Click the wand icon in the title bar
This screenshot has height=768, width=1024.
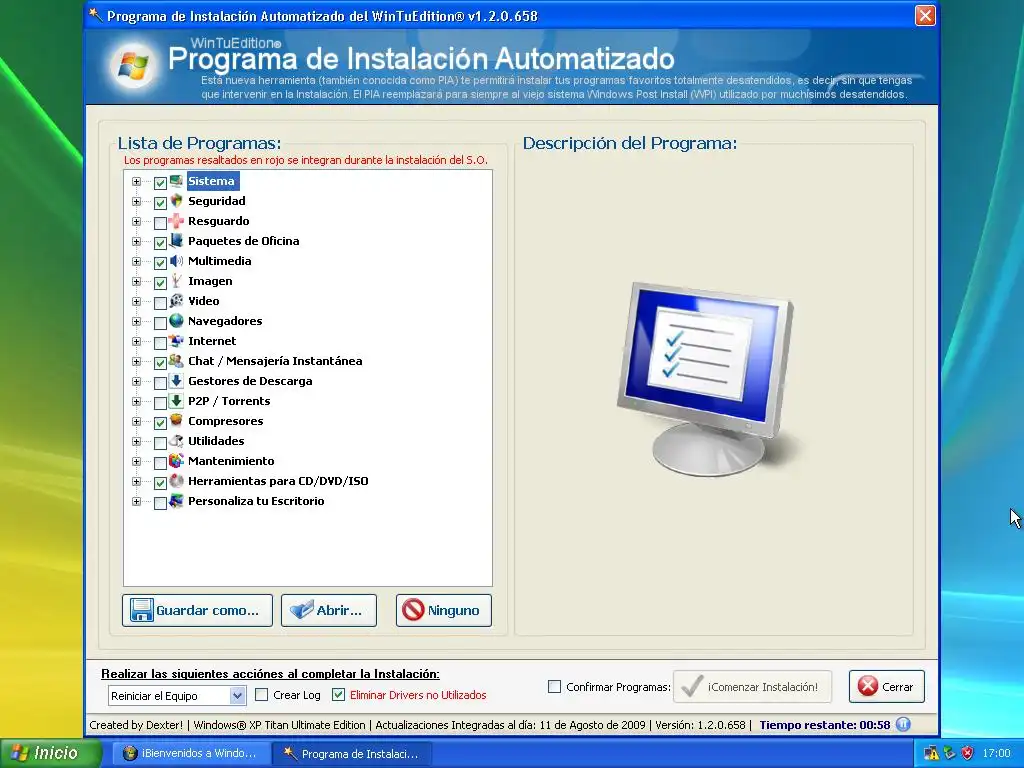tap(96, 15)
